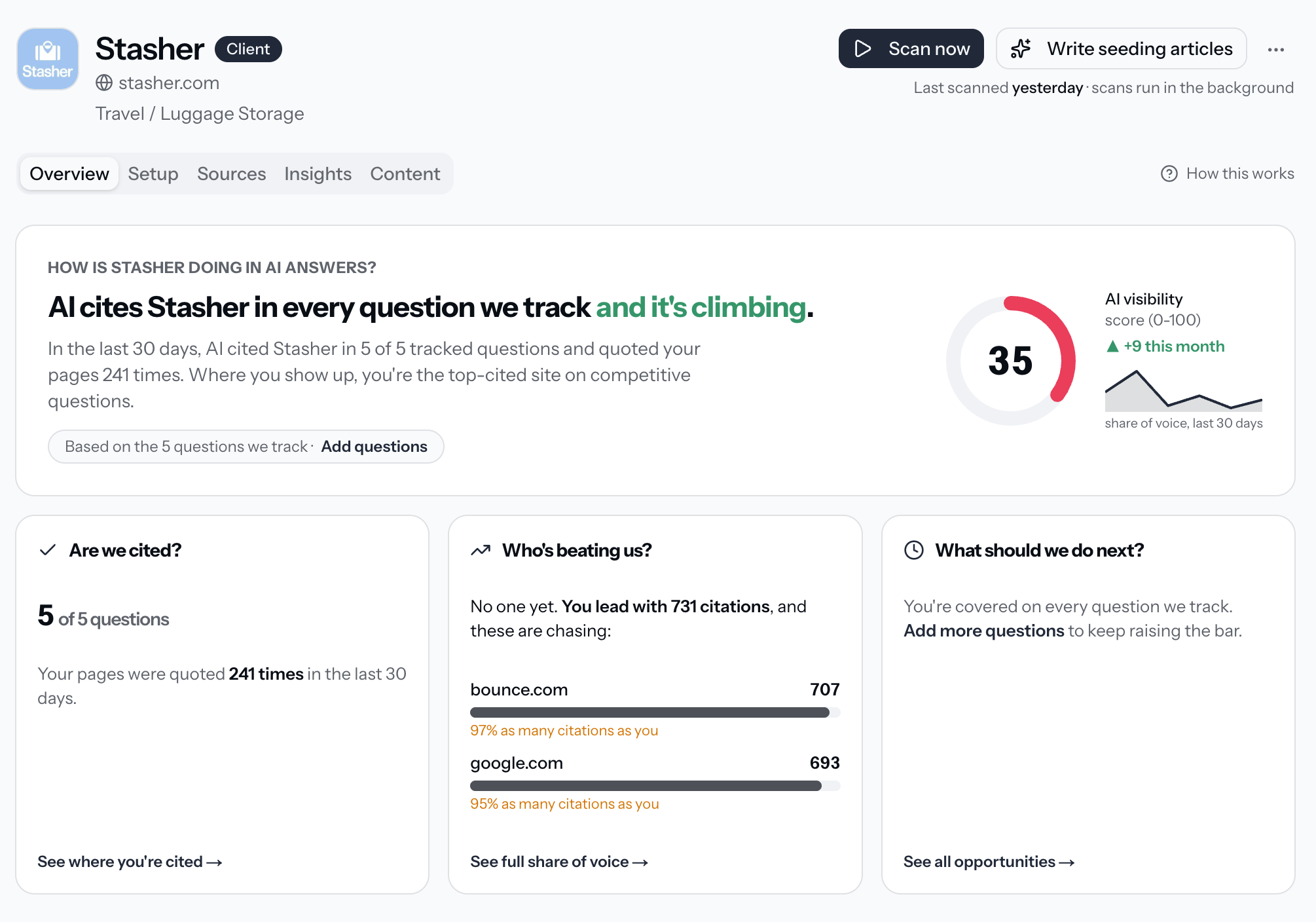This screenshot has width=1316, height=922.
Task: Click the trending arrow icon by Who's beating us
Action: click(481, 550)
